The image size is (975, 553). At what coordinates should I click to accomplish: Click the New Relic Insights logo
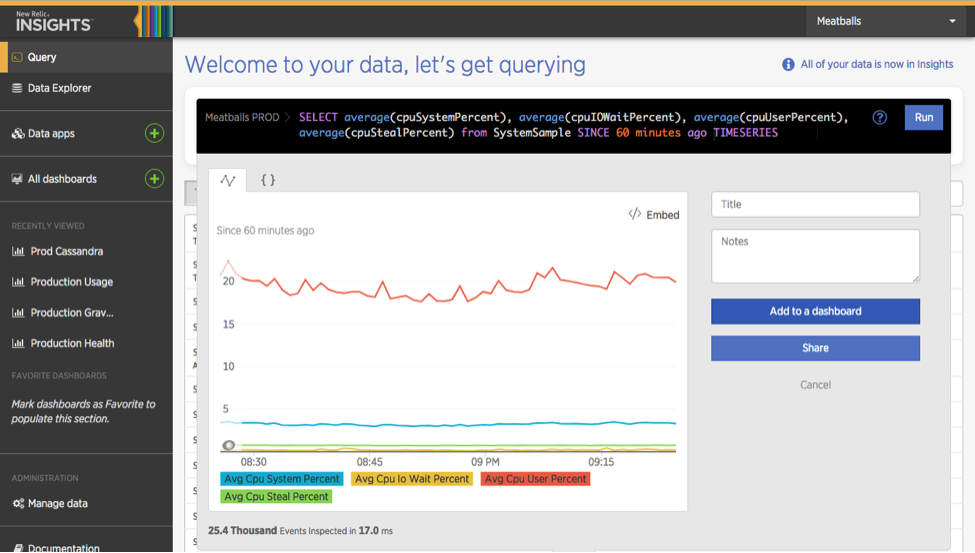tap(54, 22)
